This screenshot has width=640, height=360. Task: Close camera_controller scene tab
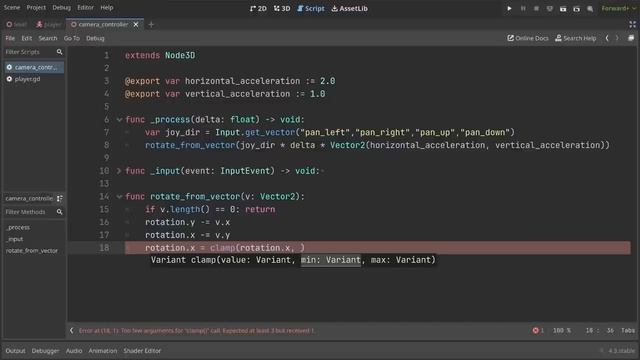(x=136, y=24)
